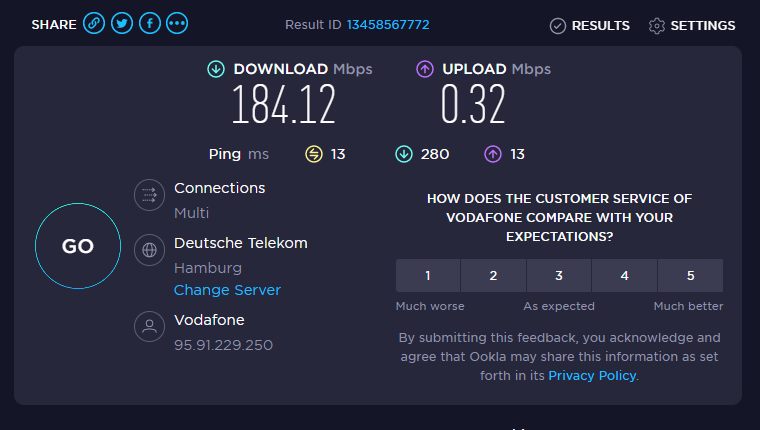Copy the share link icon
This screenshot has height=430, width=760.
94,23
